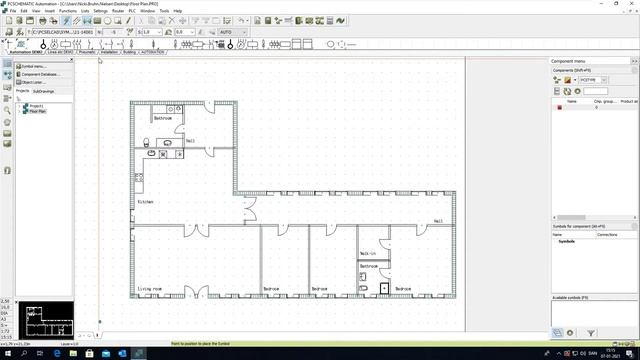Open the Settings menu

point(100,11)
